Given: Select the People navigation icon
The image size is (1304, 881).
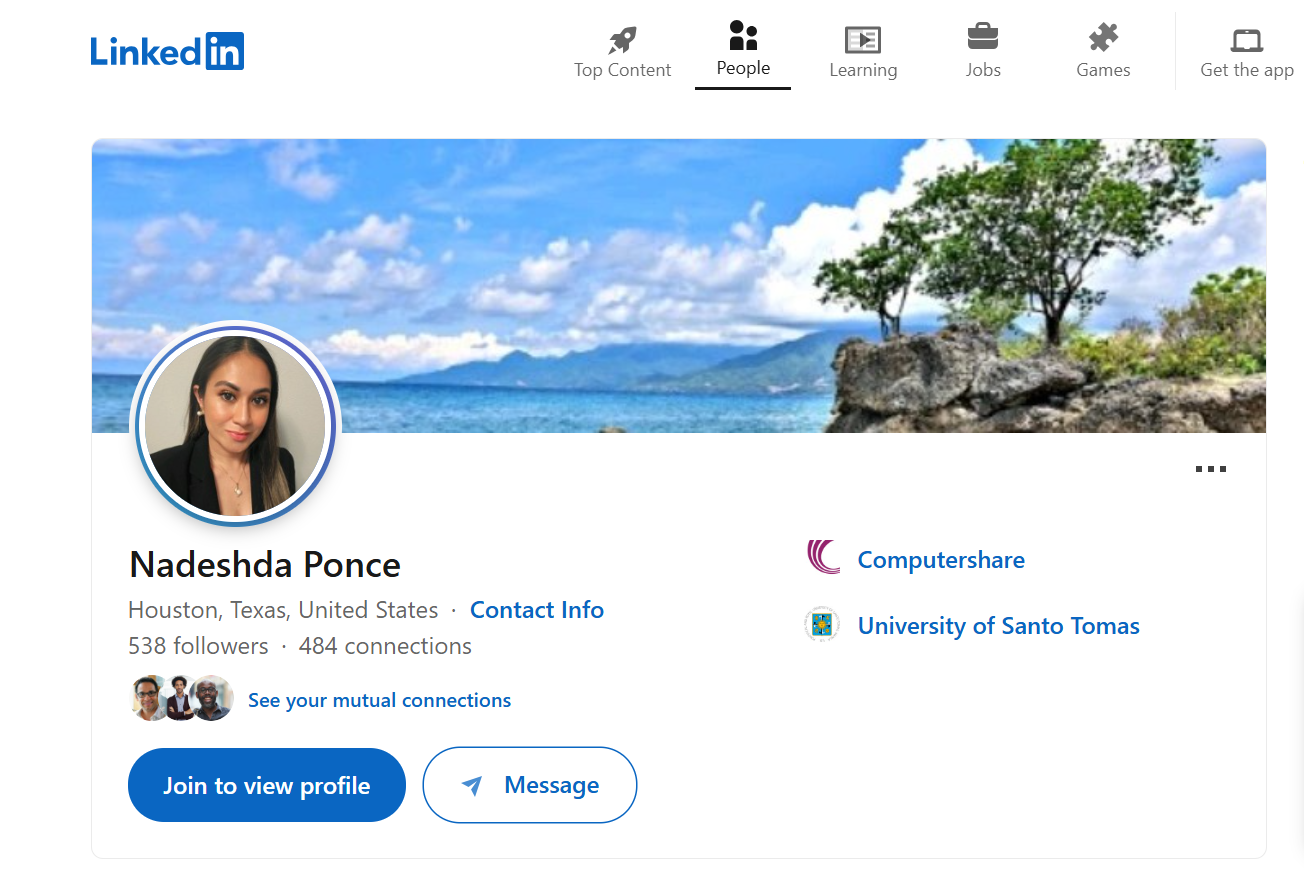Looking at the screenshot, I should click(742, 38).
